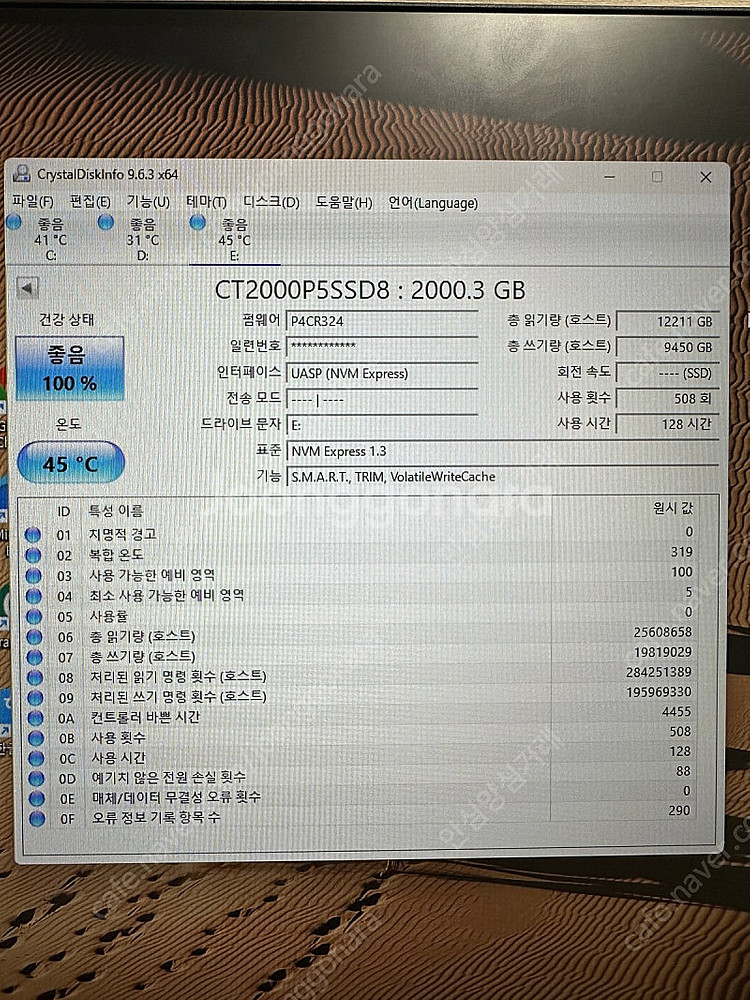Click the 원시 값 column header

pos(673,508)
